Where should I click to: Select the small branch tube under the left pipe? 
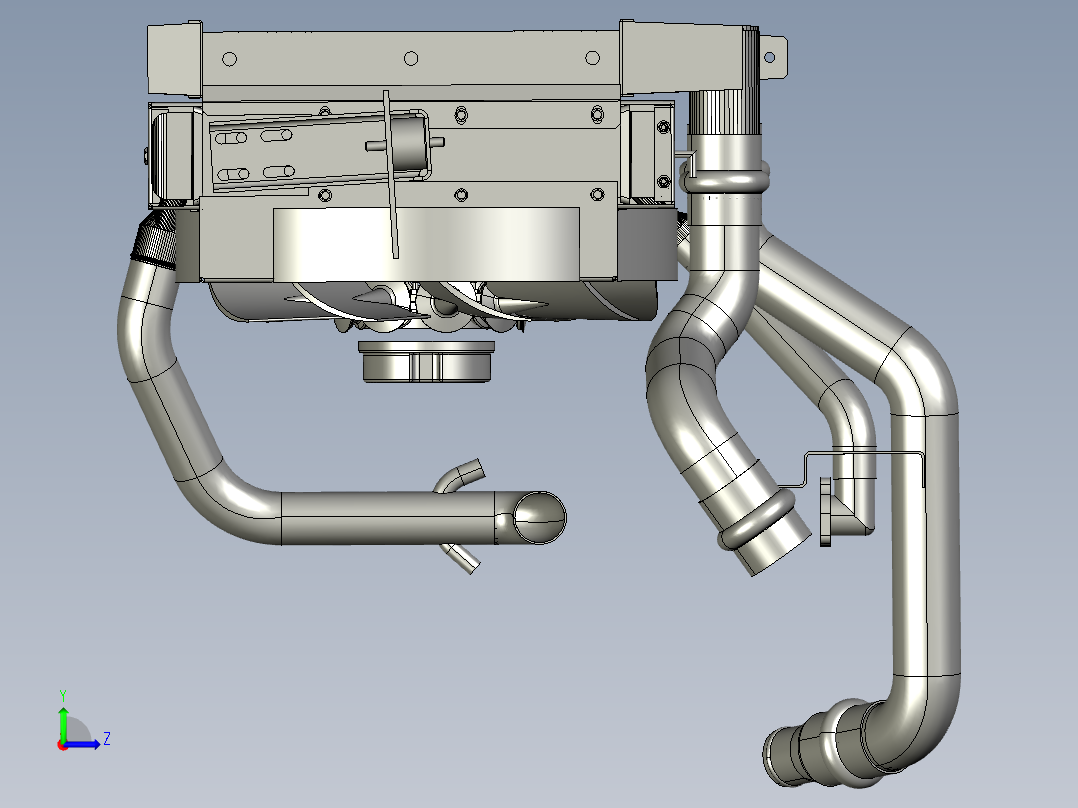pyautogui.click(x=459, y=558)
